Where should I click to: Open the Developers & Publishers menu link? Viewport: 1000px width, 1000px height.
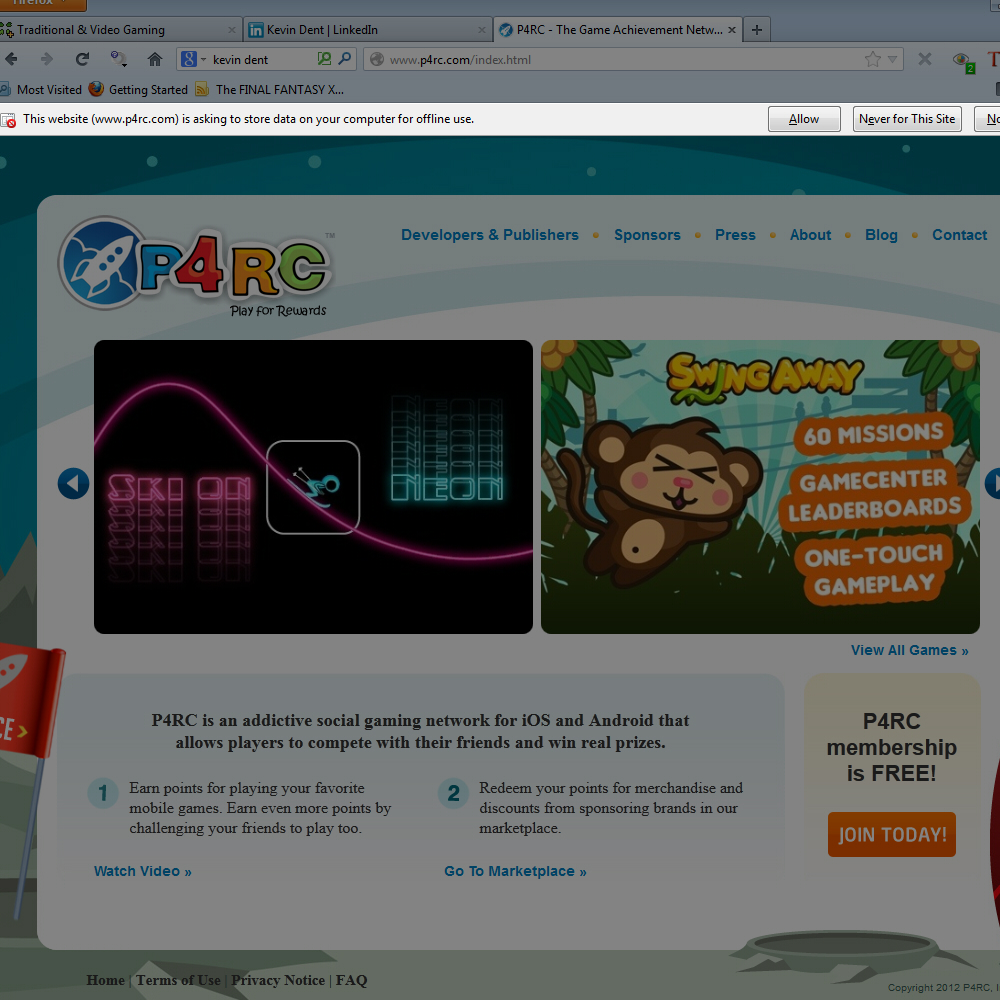489,235
